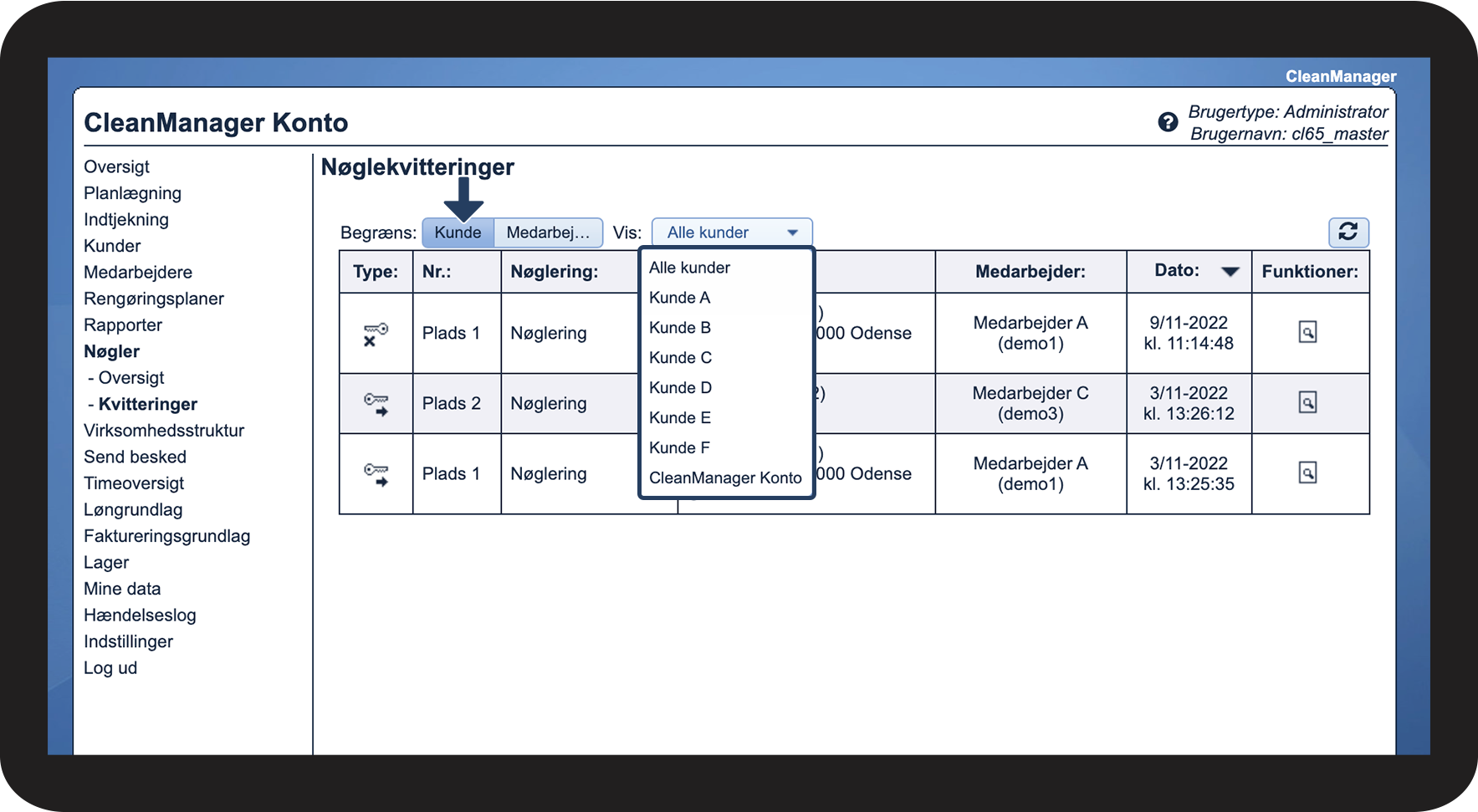1478x812 pixels.
Task: Toggle the Medarbej… filter button
Action: [x=548, y=232]
